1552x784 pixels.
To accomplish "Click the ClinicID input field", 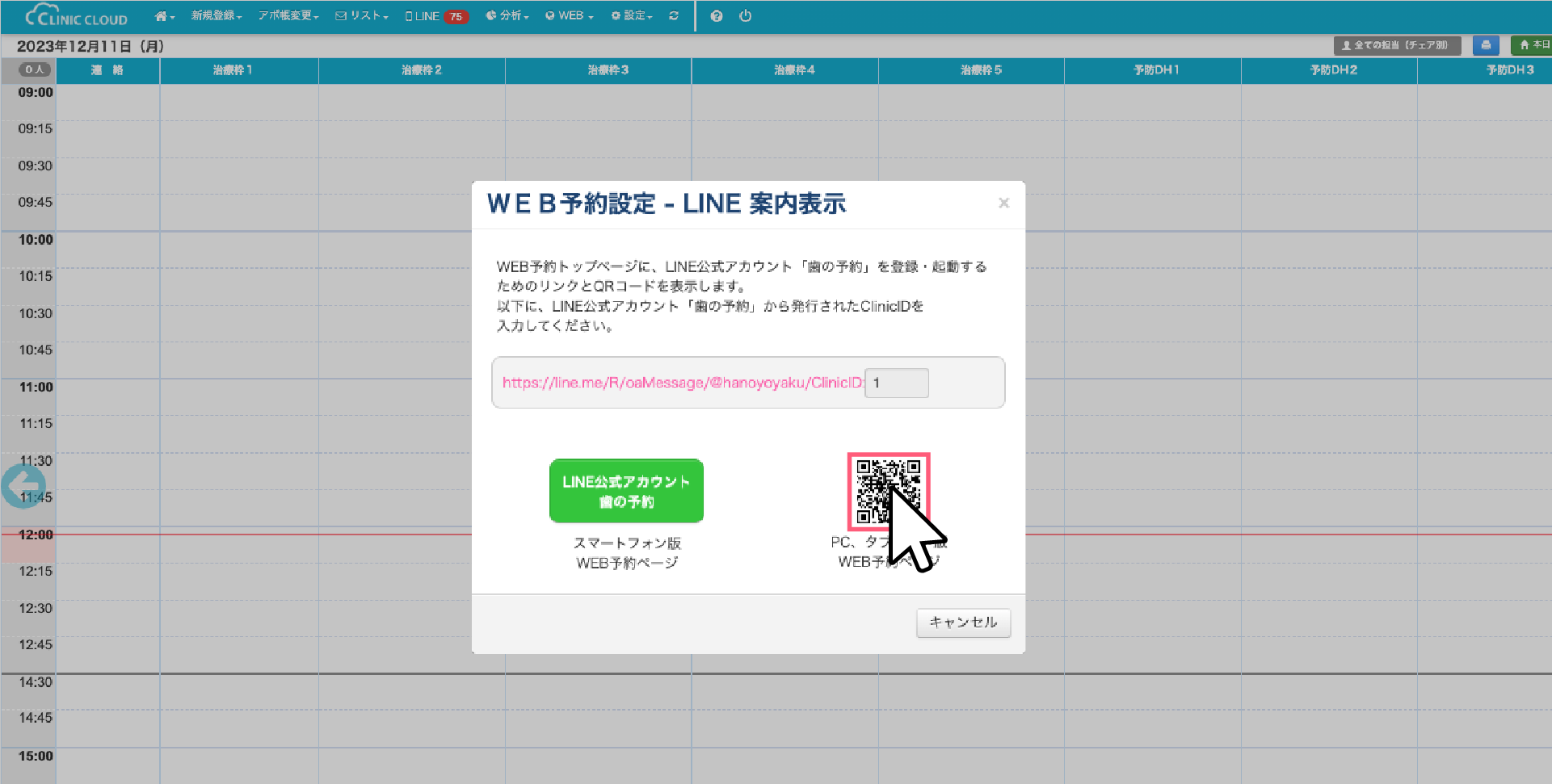I will click(x=897, y=383).
